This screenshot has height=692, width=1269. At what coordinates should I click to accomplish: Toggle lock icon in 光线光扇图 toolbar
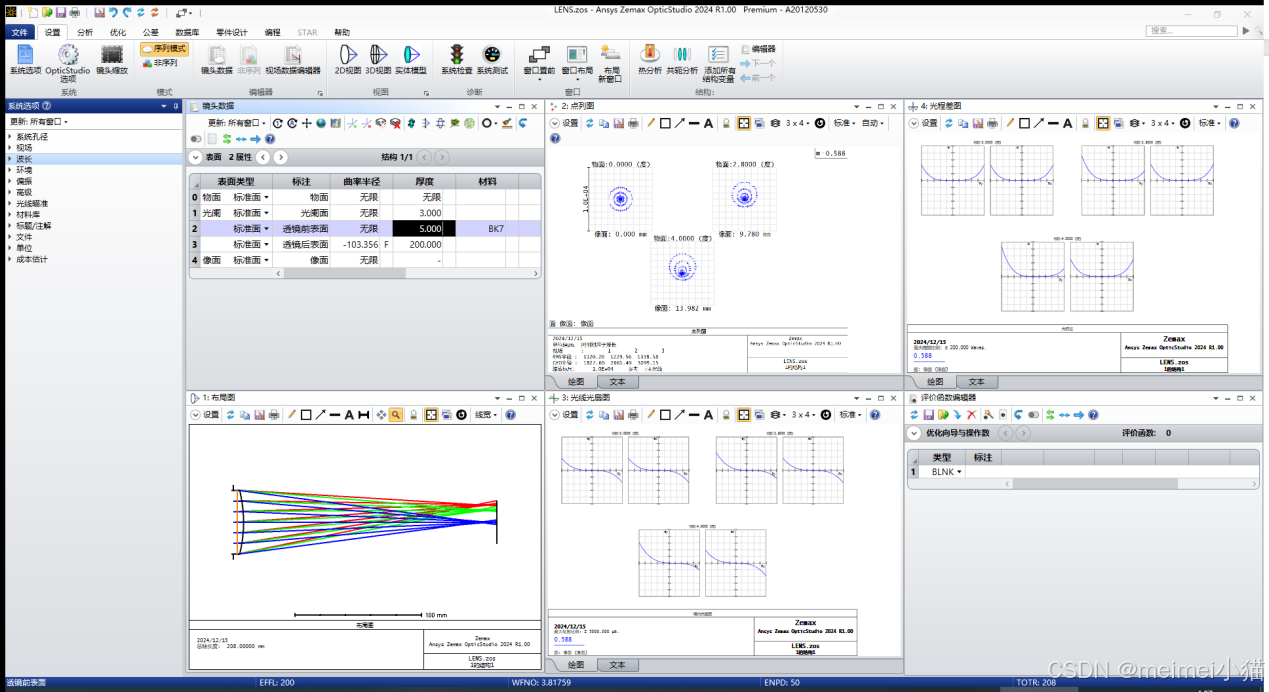tap(726, 414)
